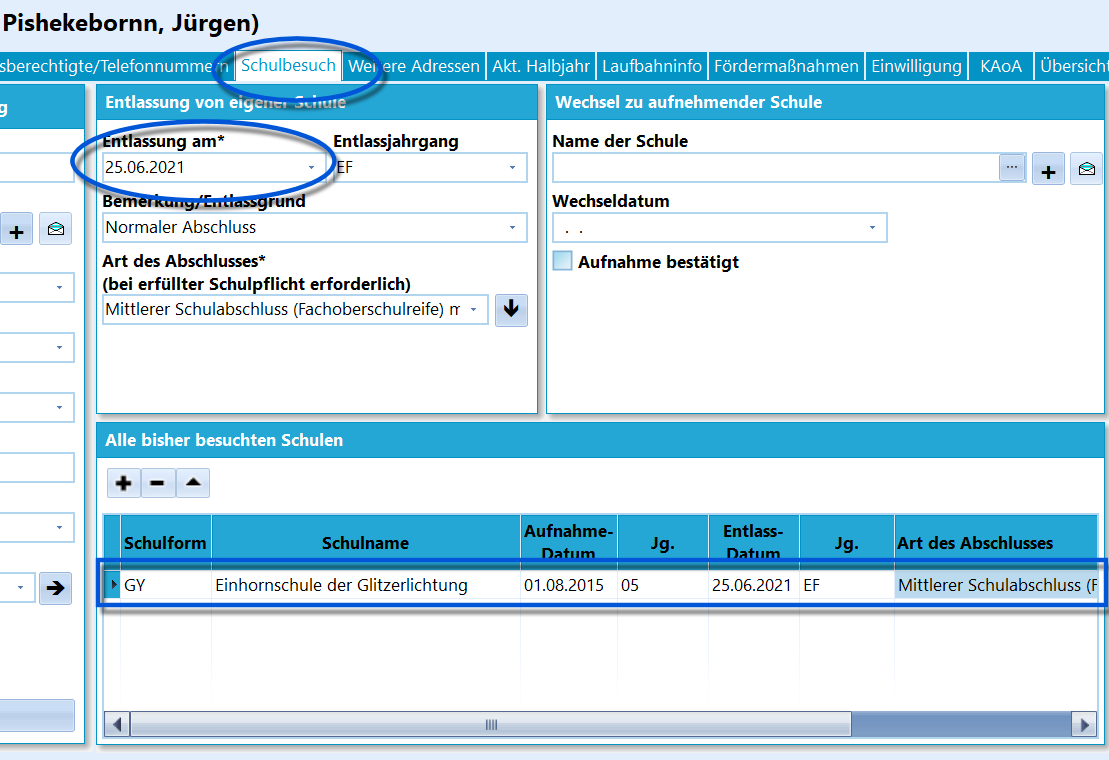Remove the row with the minus button
Image resolution: width=1109 pixels, height=760 pixels.
tap(158, 484)
